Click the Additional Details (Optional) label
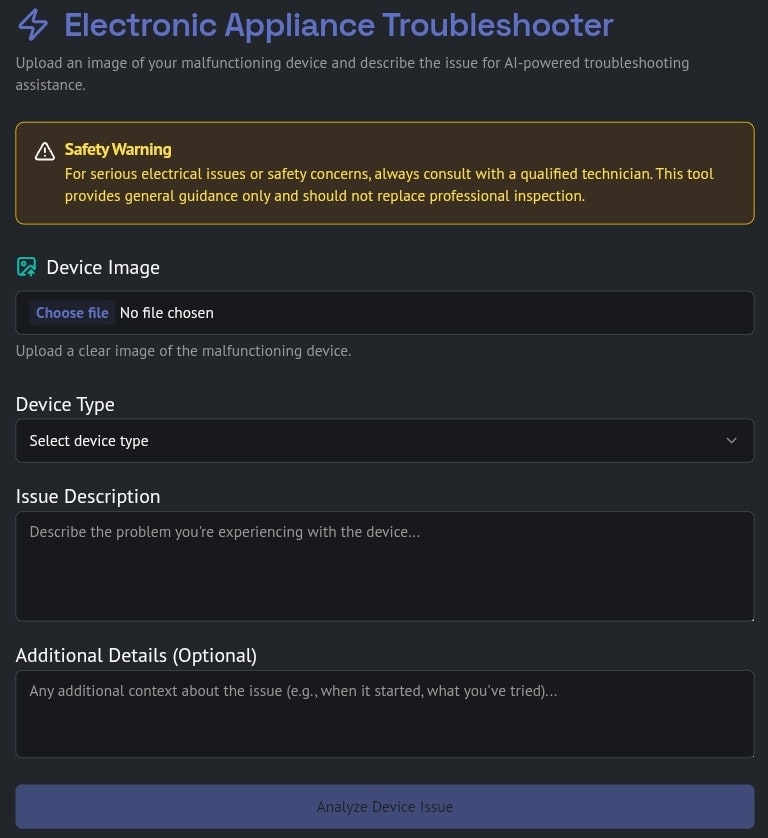 click(136, 655)
